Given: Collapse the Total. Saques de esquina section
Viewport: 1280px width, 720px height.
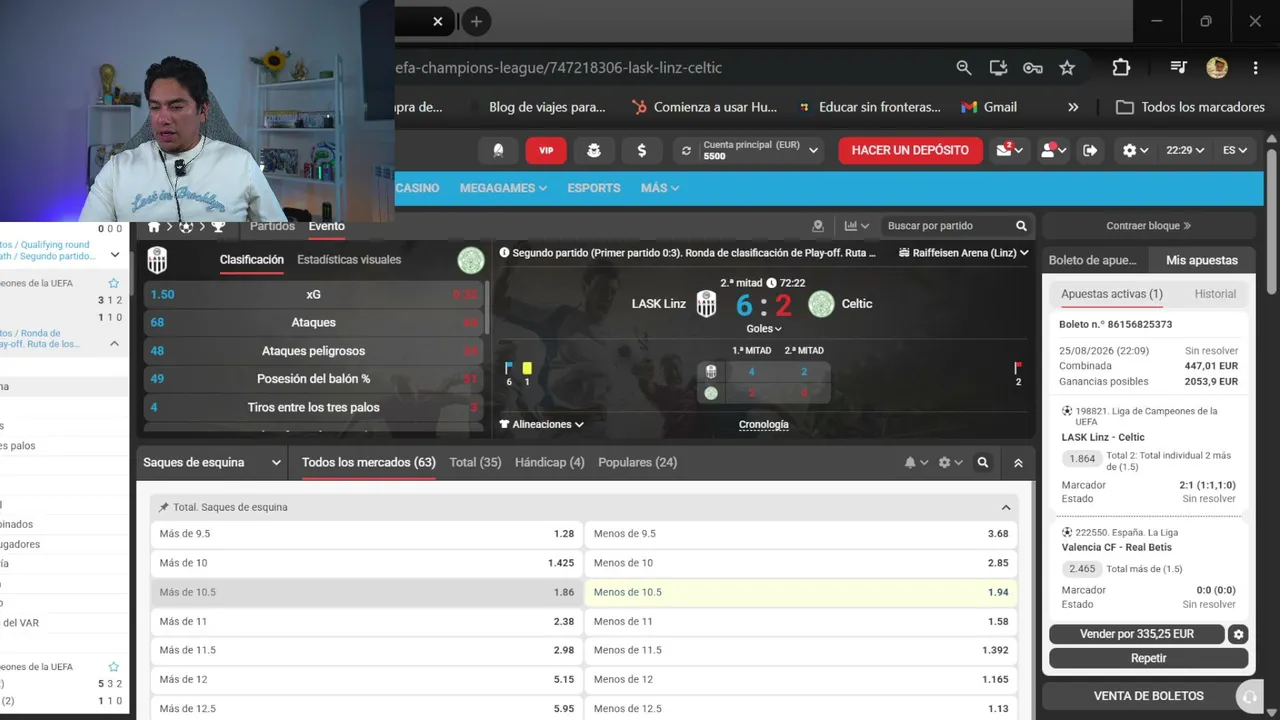Looking at the screenshot, I should click(1006, 508).
